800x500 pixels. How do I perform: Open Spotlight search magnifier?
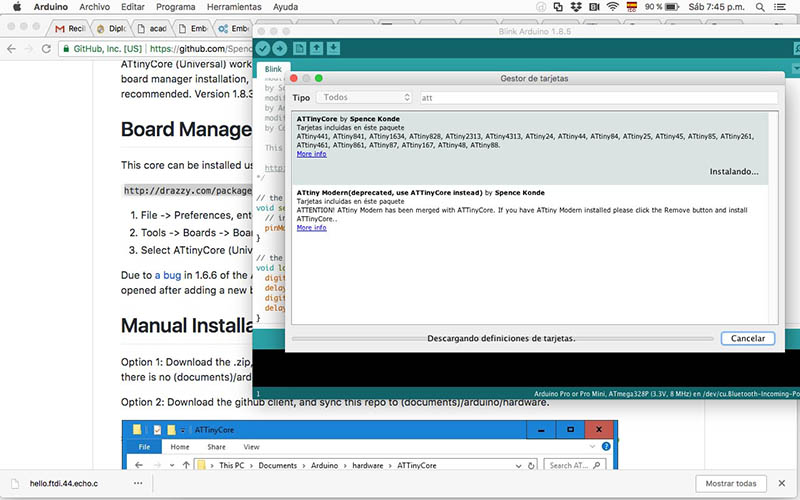tap(760, 7)
